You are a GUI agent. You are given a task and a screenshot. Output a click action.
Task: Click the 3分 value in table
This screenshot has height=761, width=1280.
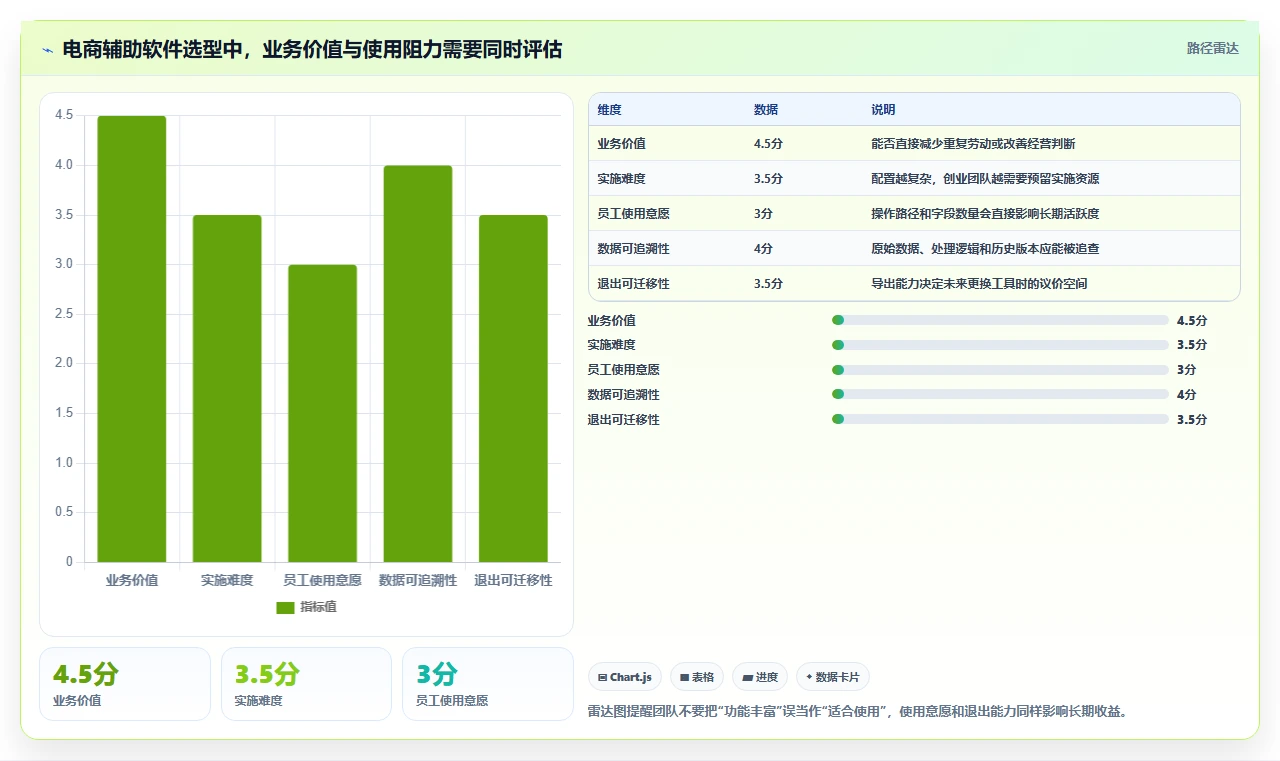point(763,214)
